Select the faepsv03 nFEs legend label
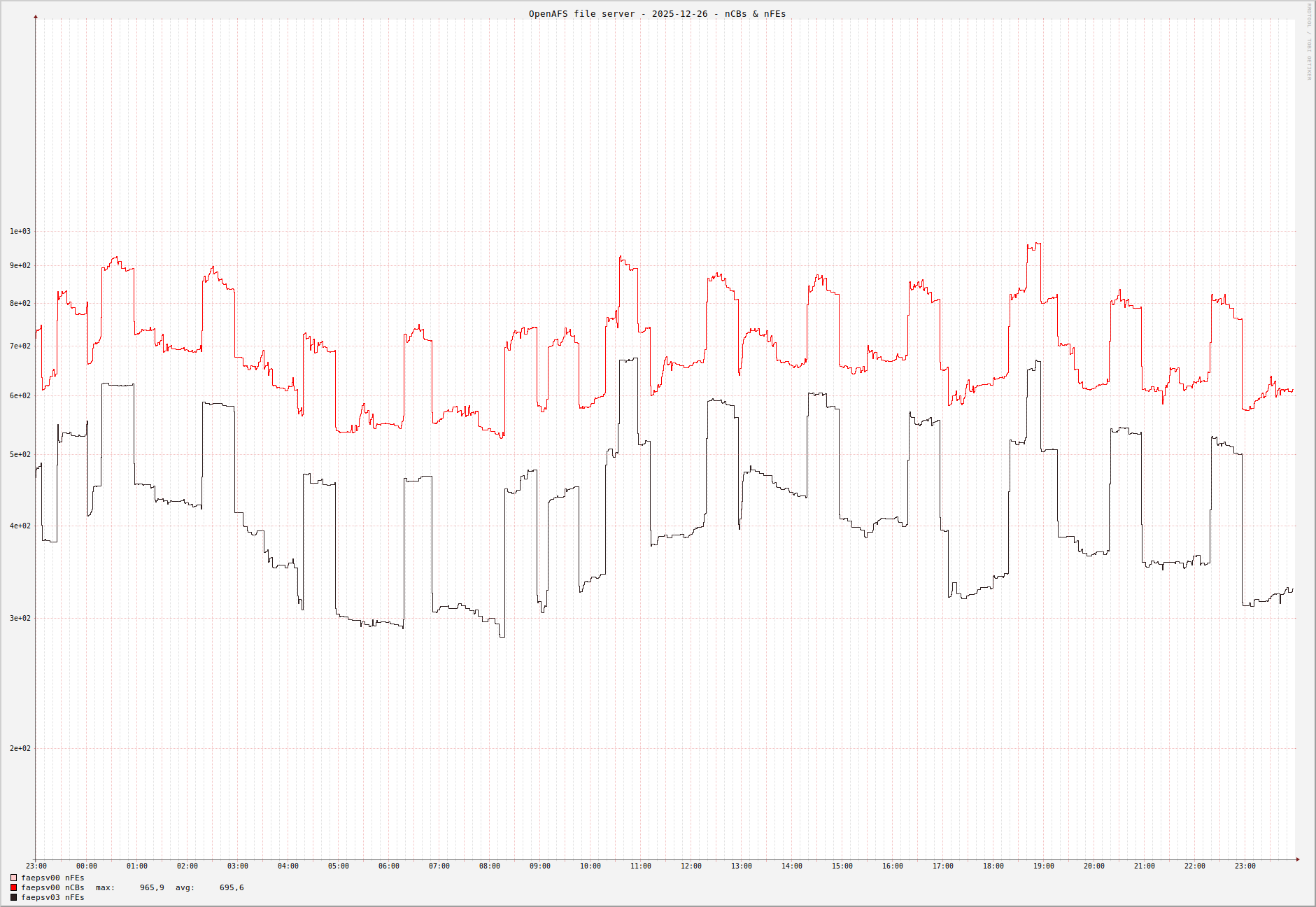Image resolution: width=1316 pixels, height=907 pixels. point(52,897)
